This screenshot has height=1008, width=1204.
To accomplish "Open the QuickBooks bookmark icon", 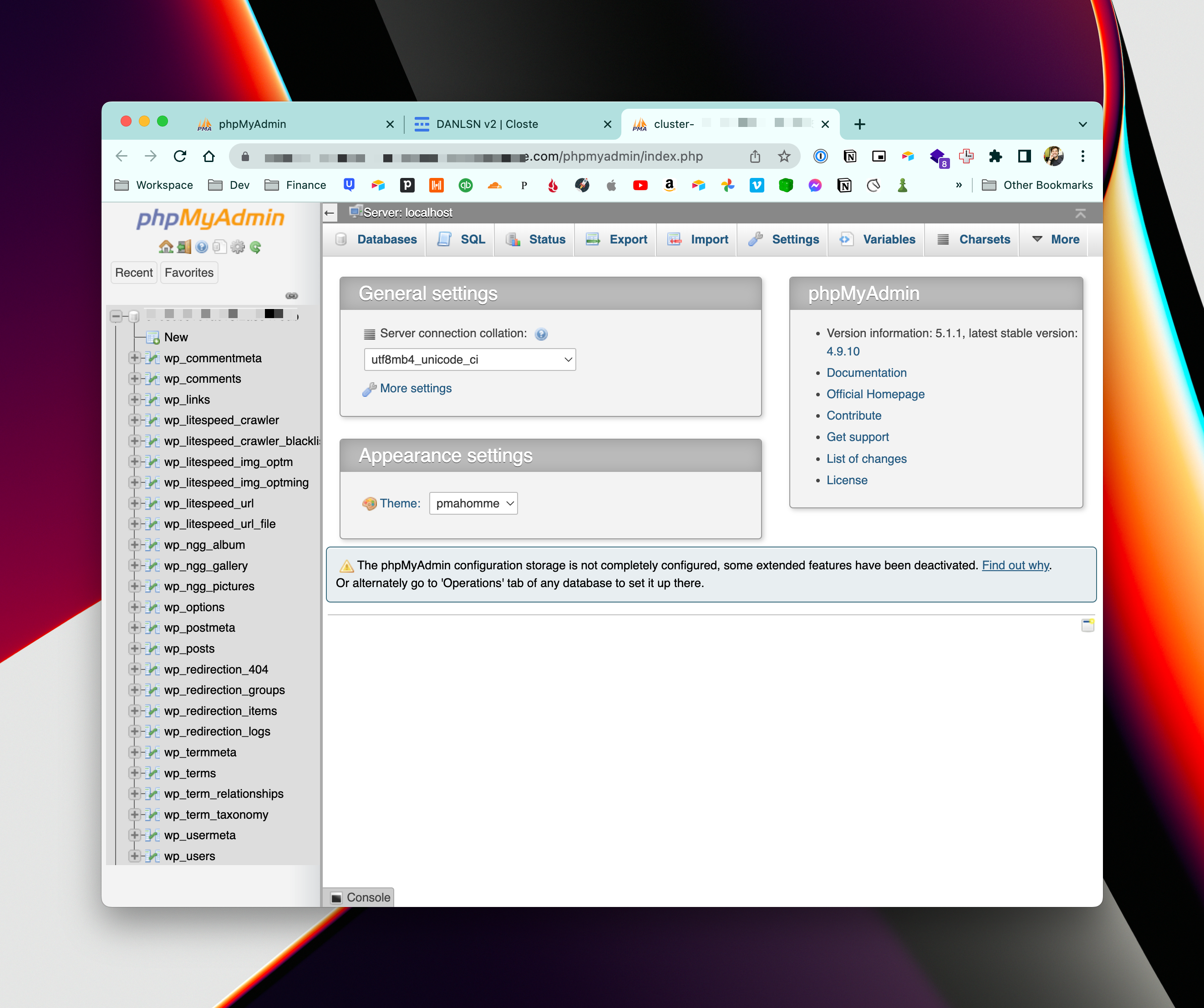I will [466, 185].
